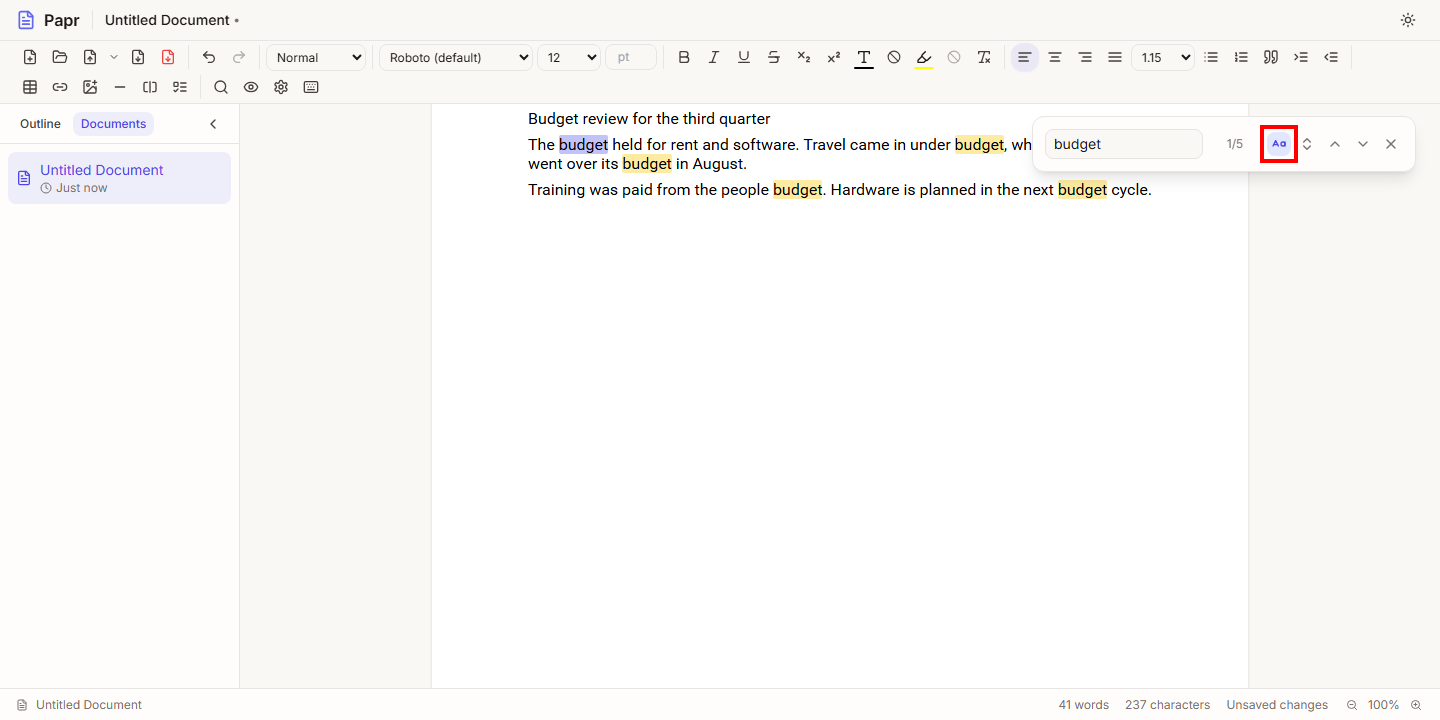Toggle strikethrough formatting

pos(774,57)
